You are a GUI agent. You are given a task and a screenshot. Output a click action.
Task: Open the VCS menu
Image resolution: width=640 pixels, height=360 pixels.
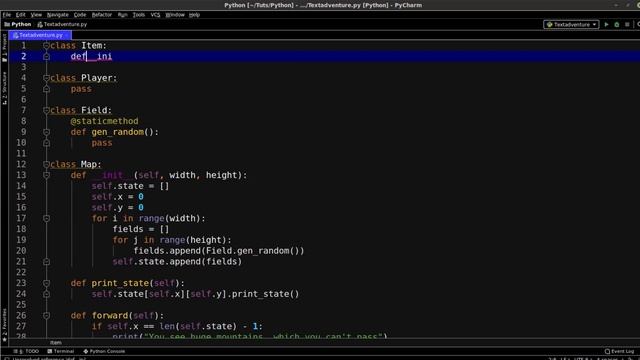click(x=155, y=15)
